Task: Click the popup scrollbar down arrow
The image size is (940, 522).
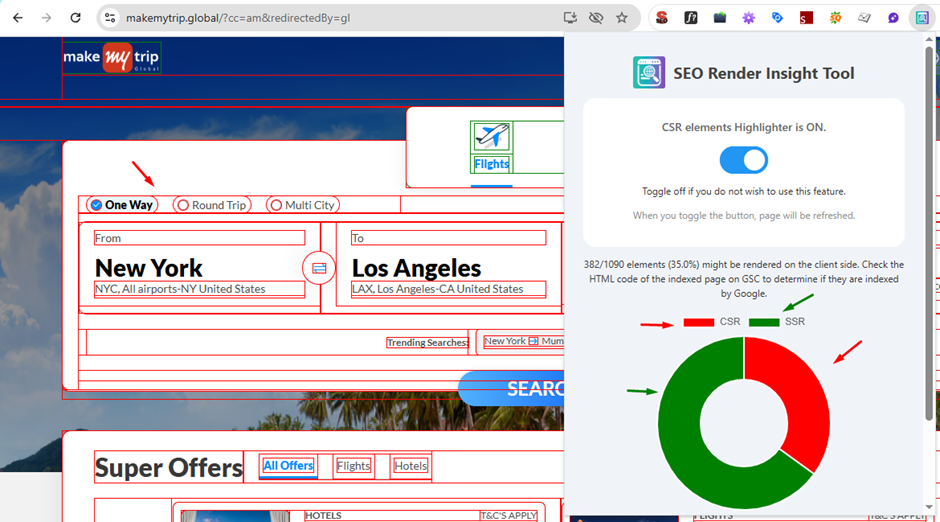Action: [x=929, y=507]
